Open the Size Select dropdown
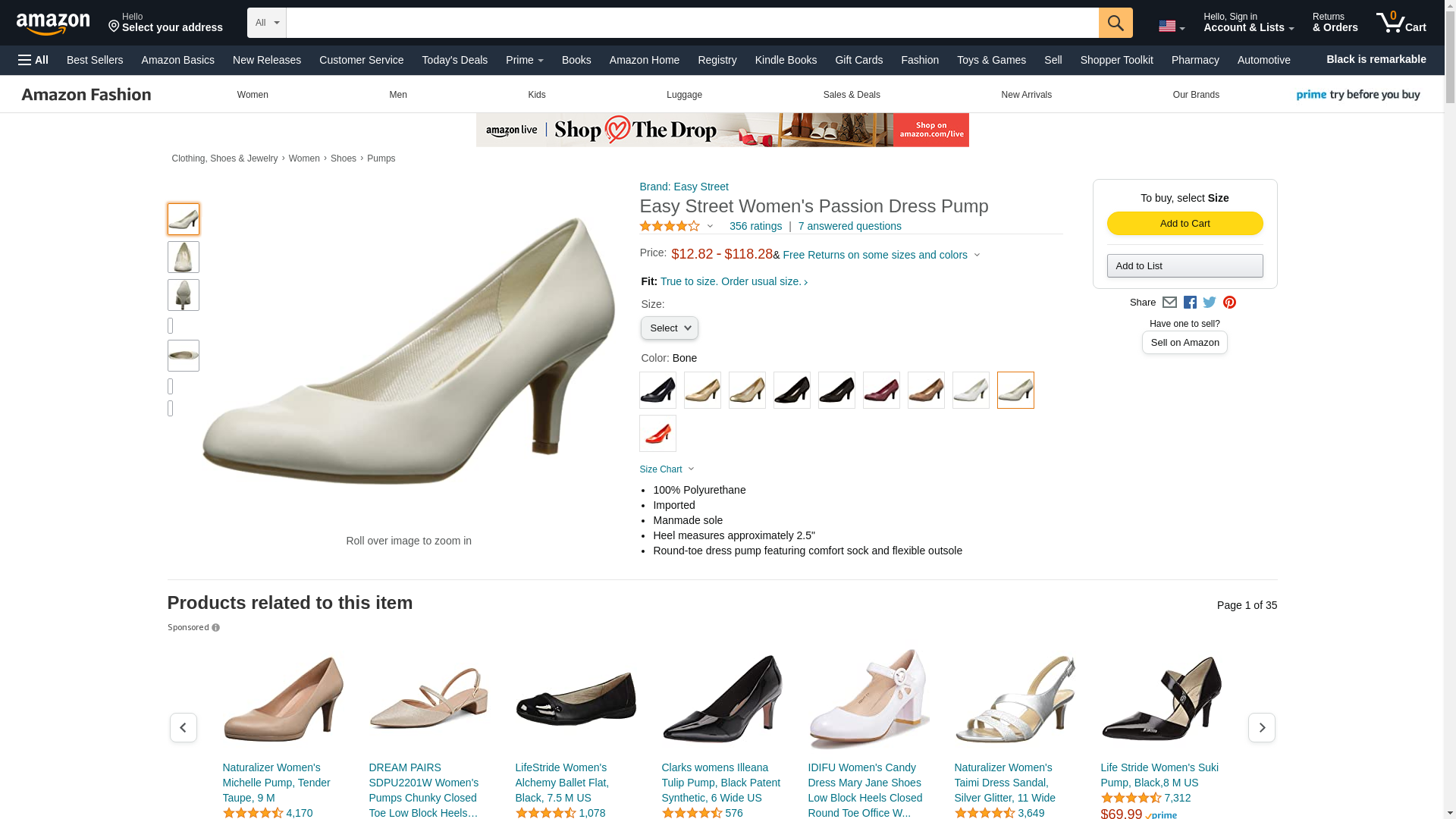1456x819 pixels. 670,328
